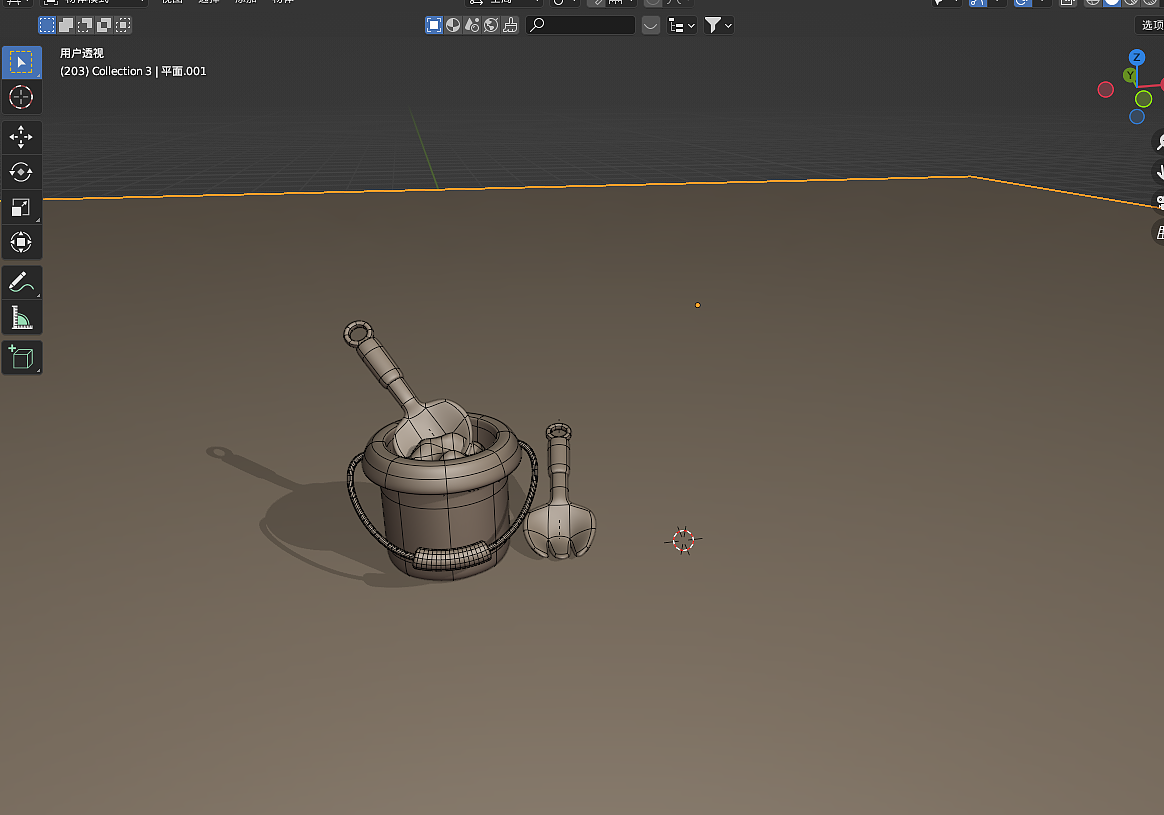The height and width of the screenshot is (815, 1164).
Task: Switch selection mode to intersect
Action: (124, 25)
